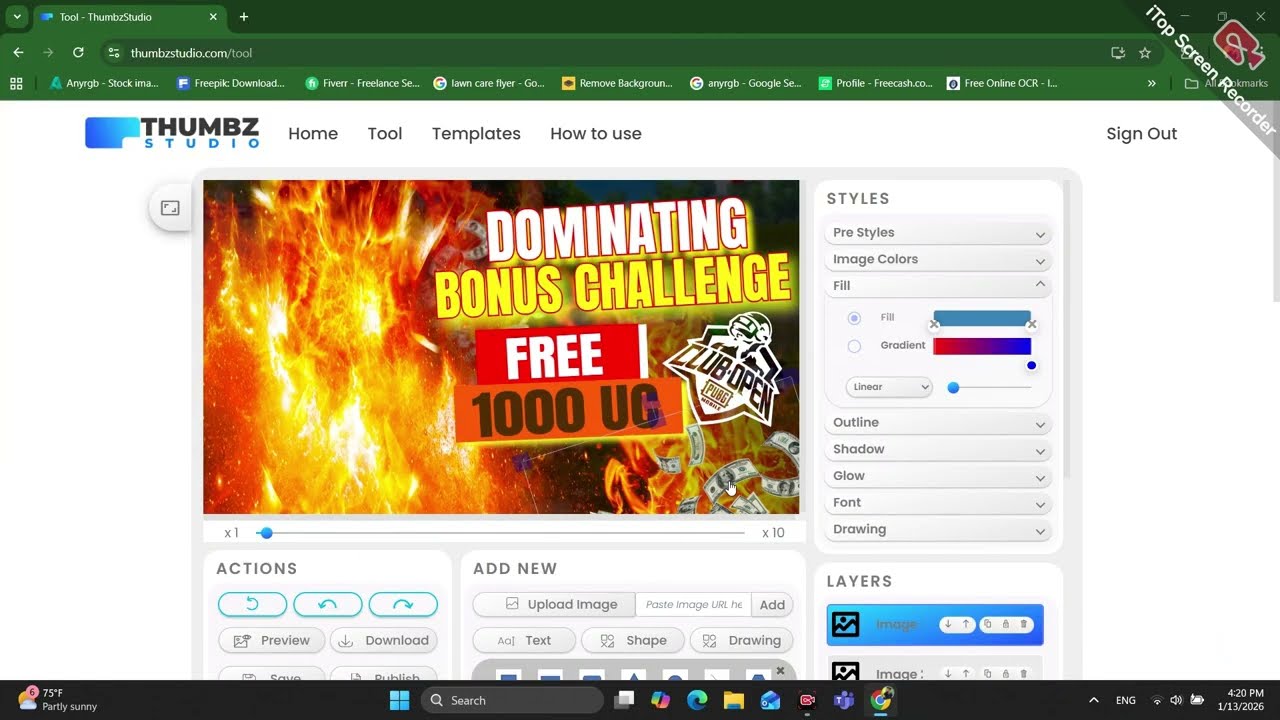1280x720 pixels.
Task: Click the Upload Image button
Action: (554, 604)
